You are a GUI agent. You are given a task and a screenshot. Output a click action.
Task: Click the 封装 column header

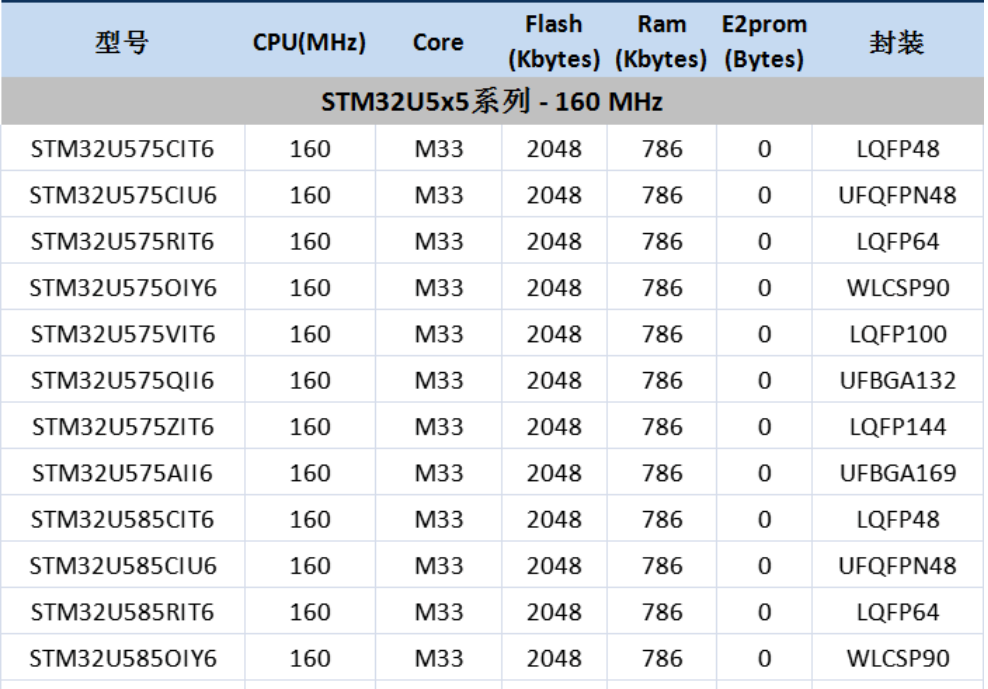point(897,42)
